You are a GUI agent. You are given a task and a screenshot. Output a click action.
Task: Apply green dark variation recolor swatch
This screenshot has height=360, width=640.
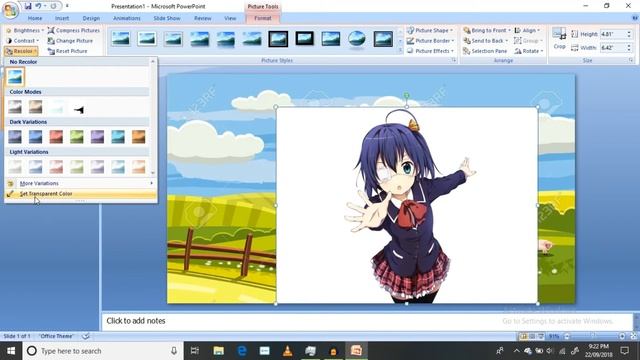[77, 137]
